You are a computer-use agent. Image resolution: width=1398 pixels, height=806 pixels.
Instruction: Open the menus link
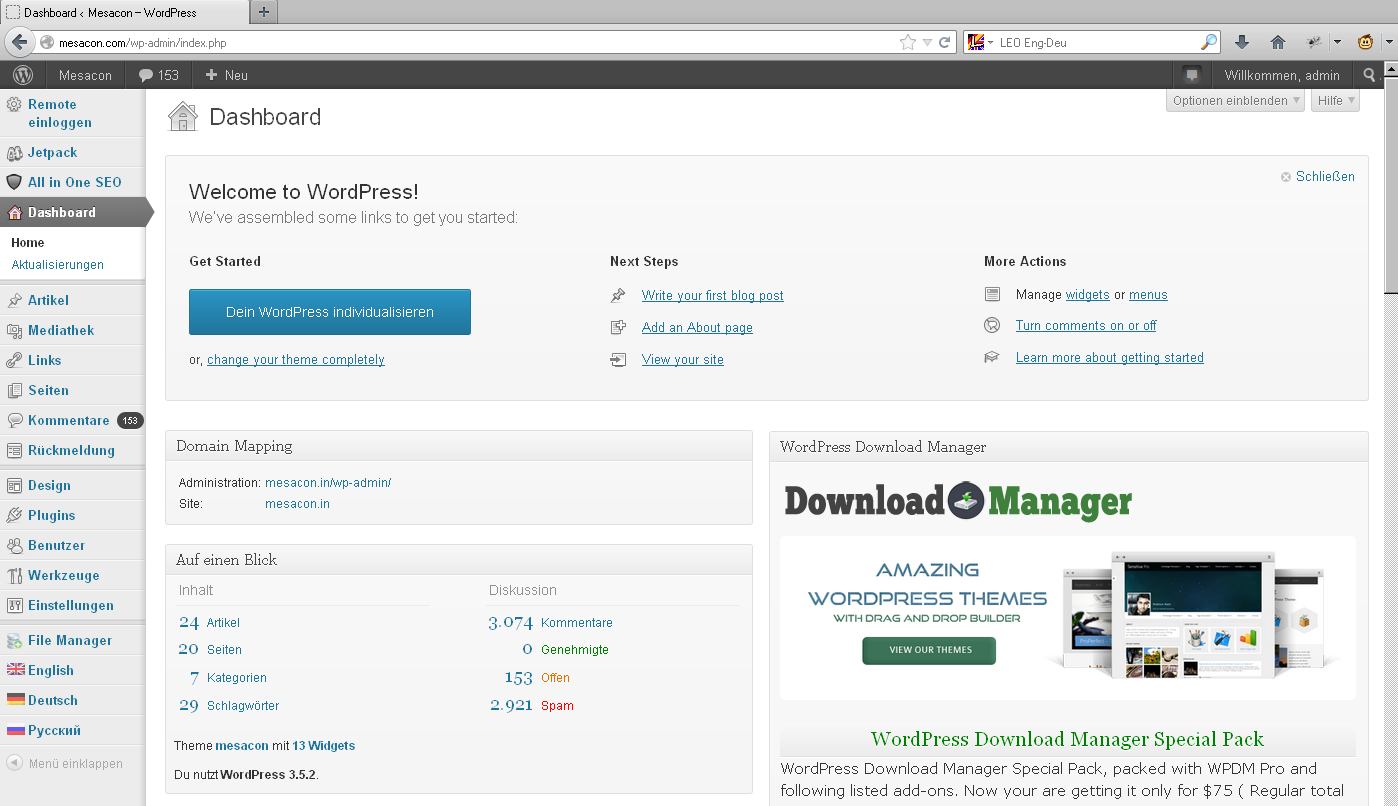pyautogui.click(x=1148, y=295)
